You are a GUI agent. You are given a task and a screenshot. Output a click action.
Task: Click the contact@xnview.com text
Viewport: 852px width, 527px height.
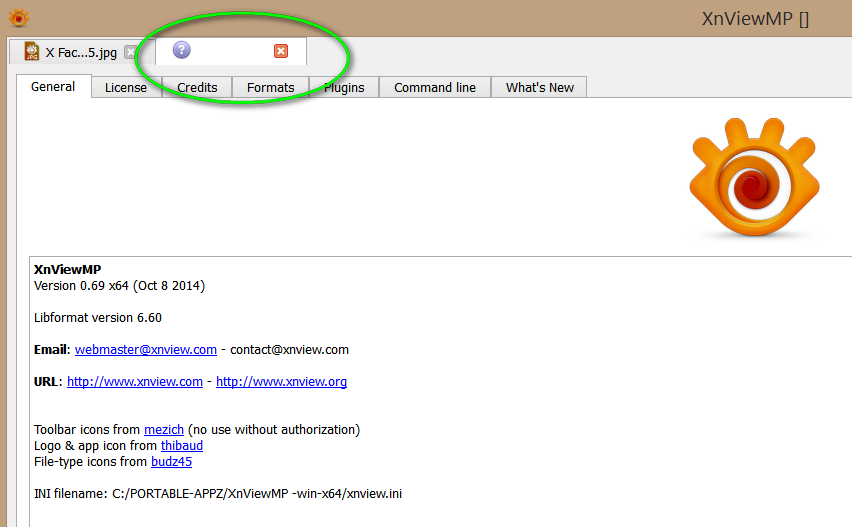(x=289, y=349)
